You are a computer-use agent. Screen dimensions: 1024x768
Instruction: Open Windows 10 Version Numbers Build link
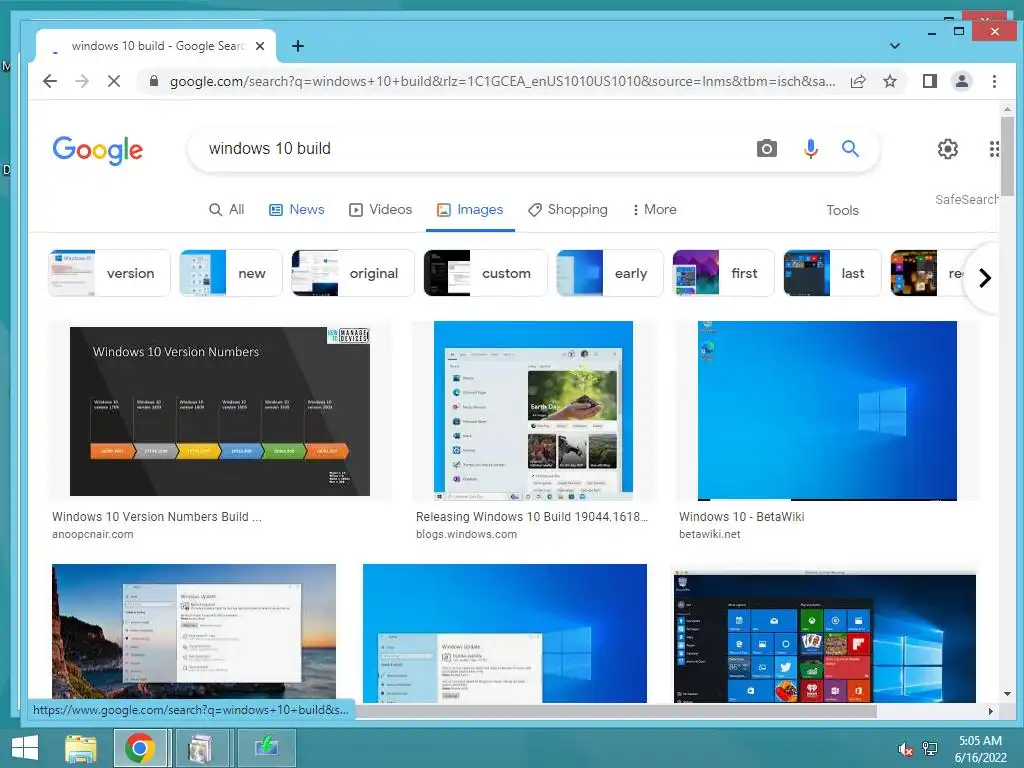pos(157,517)
